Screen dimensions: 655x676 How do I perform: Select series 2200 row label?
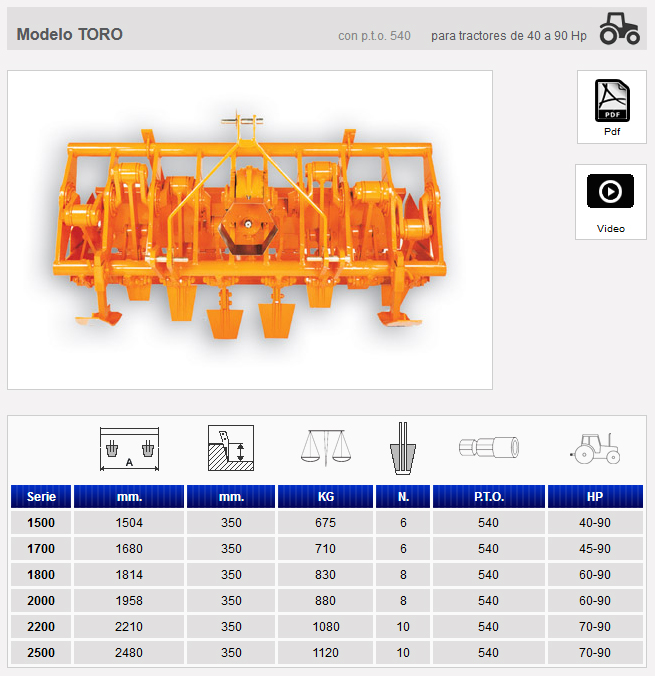[41, 626]
